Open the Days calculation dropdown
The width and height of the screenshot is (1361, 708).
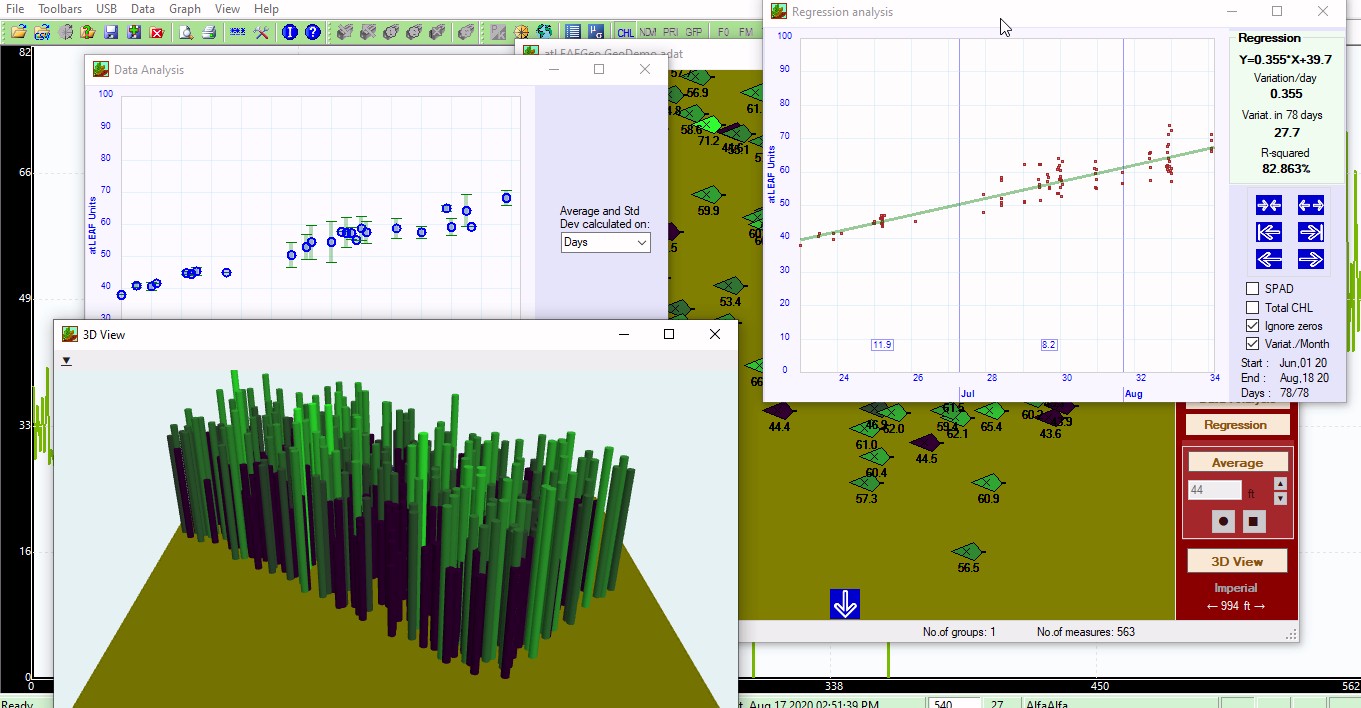605,242
